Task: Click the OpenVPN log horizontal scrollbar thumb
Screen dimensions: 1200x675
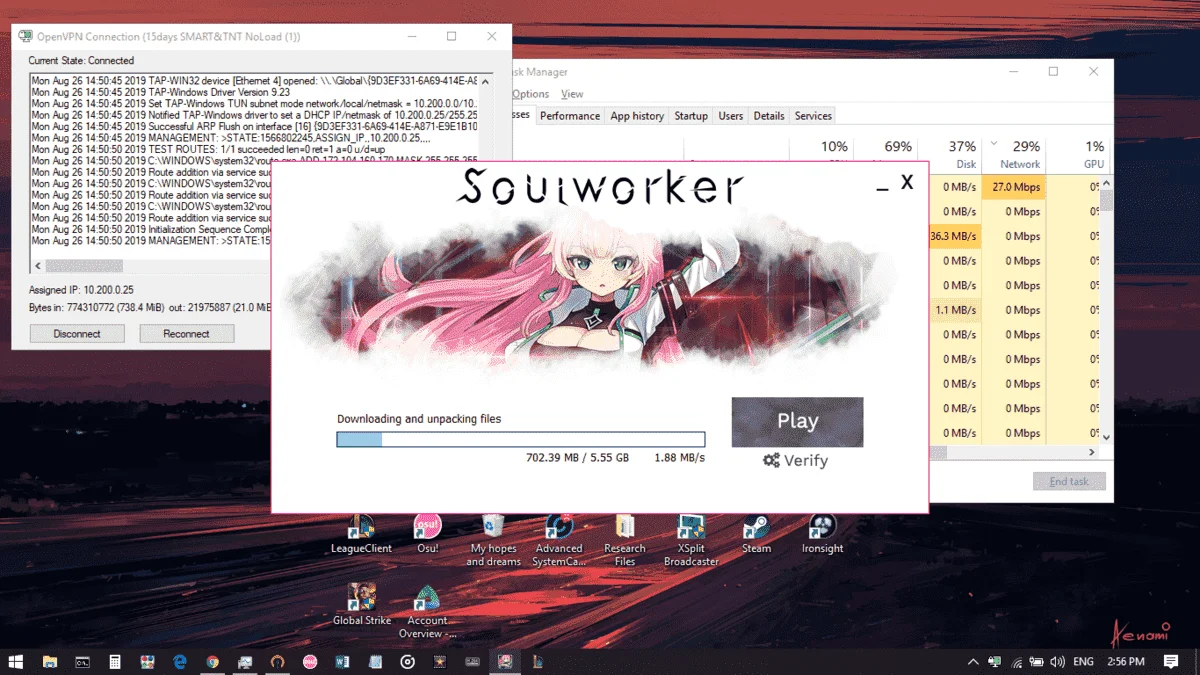Action: pos(84,266)
